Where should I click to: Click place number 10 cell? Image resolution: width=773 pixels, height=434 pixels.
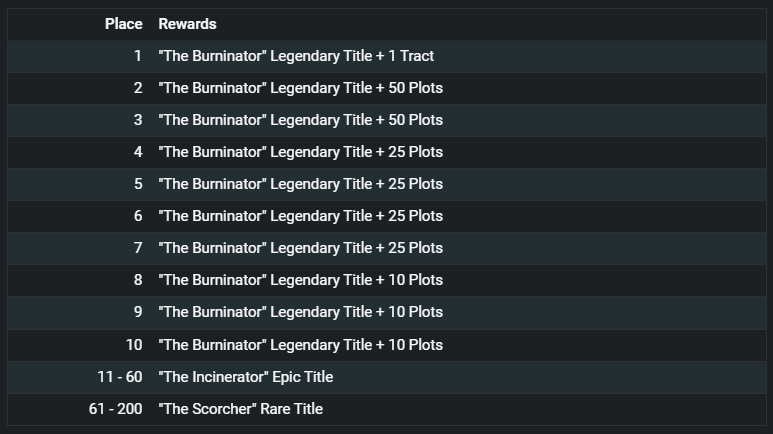134,345
